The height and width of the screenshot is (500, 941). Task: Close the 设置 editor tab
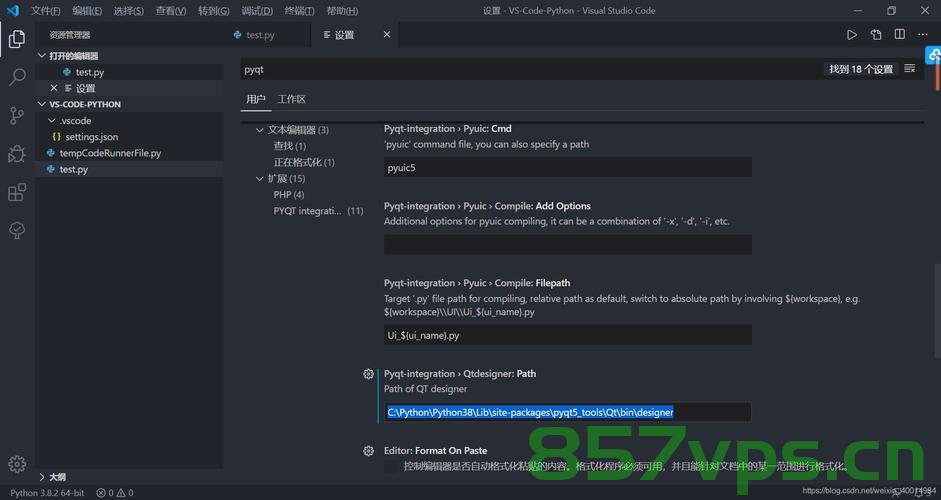click(386, 35)
